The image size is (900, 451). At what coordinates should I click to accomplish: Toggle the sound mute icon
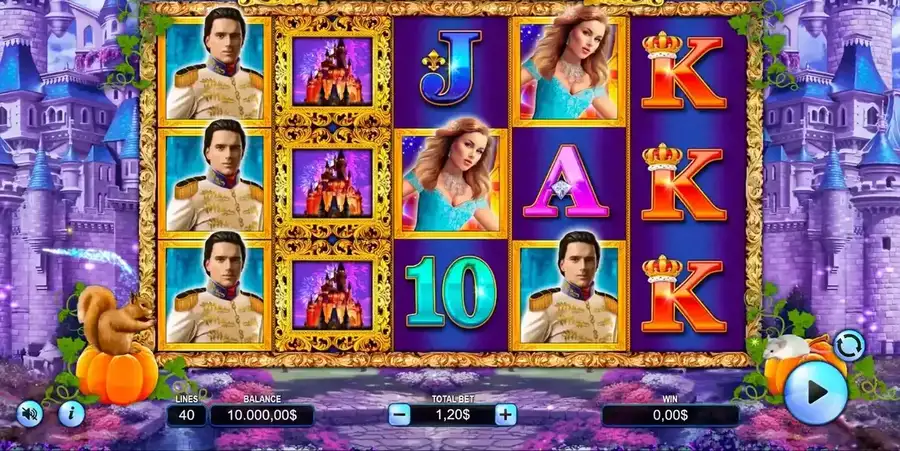(x=29, y=413)
